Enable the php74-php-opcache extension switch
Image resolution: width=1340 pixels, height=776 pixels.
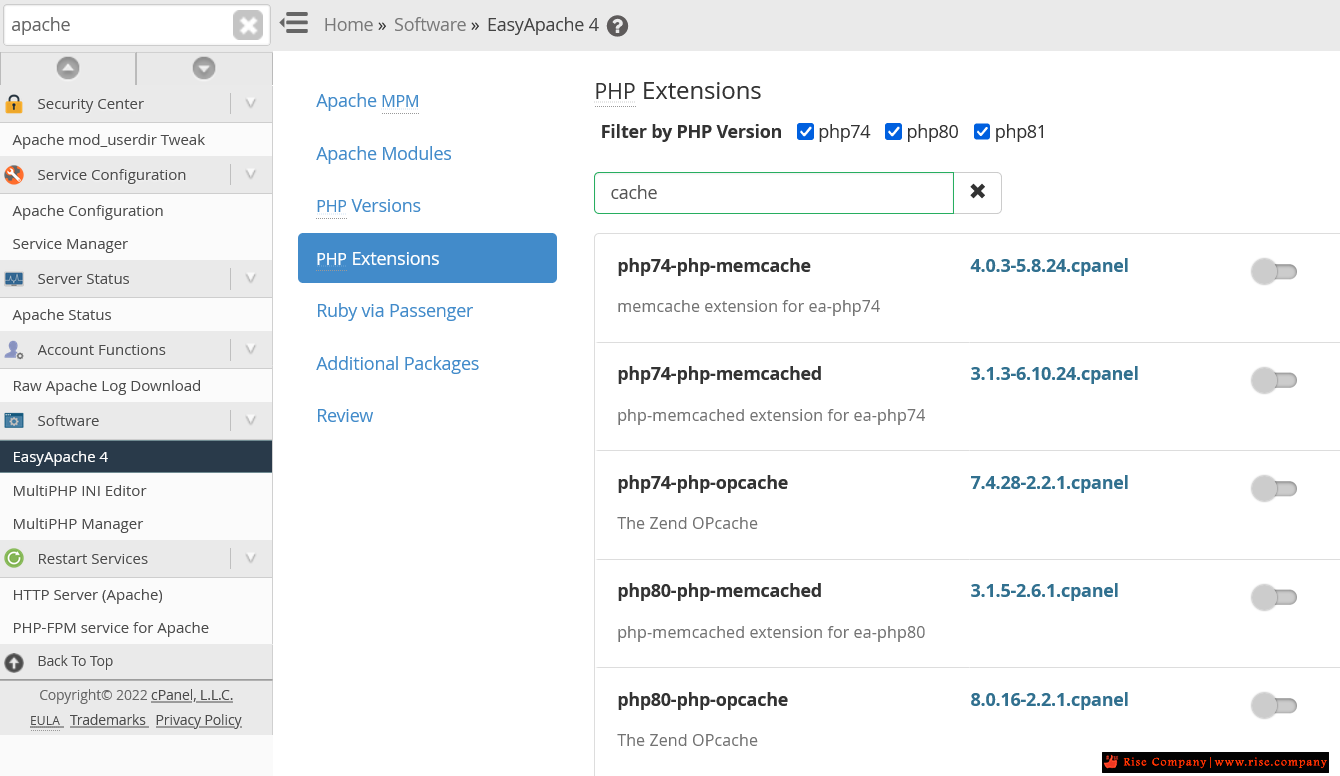[x=1274, y=488]
